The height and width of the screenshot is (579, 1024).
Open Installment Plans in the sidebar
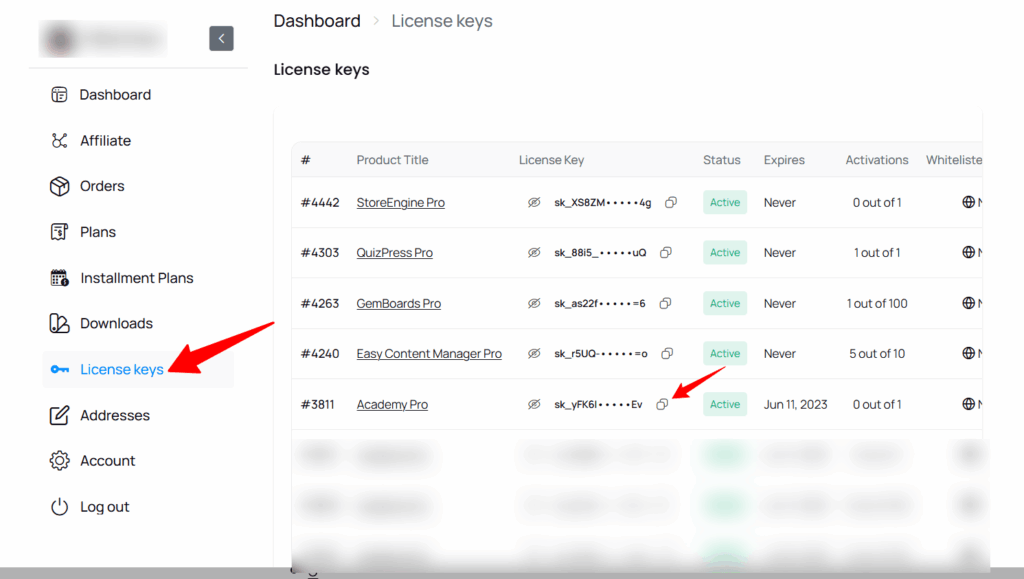136,278
